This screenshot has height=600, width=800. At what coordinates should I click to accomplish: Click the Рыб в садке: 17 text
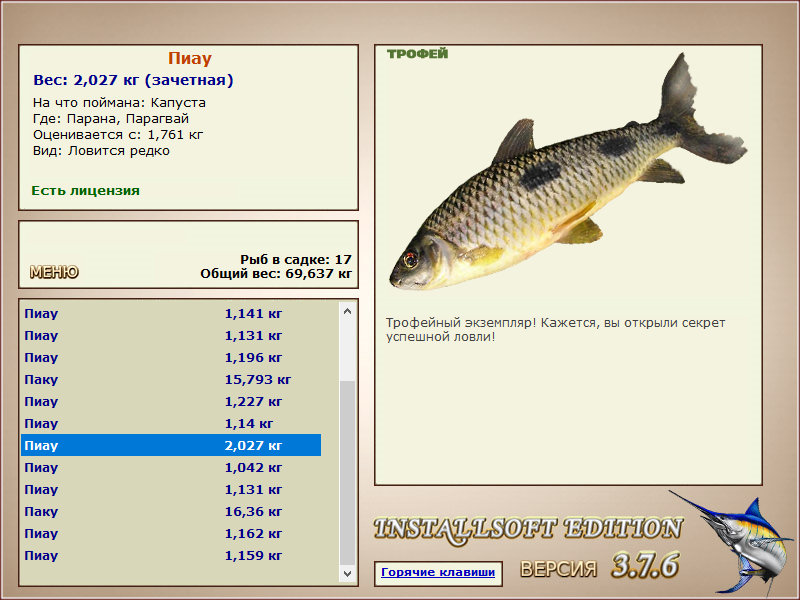pos(296,260)
